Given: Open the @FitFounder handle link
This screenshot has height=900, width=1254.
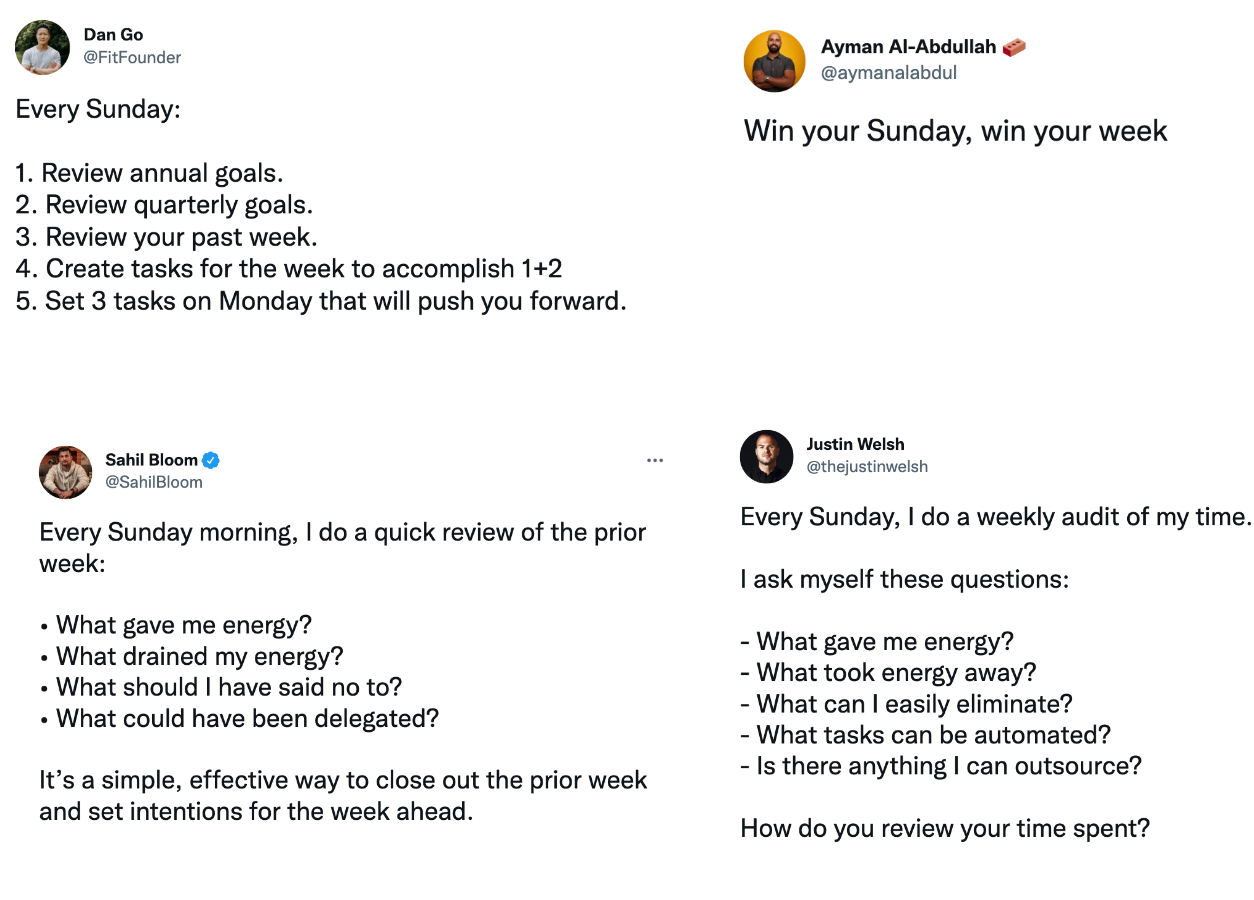Looking at the screenshot, I should (133, 58).
